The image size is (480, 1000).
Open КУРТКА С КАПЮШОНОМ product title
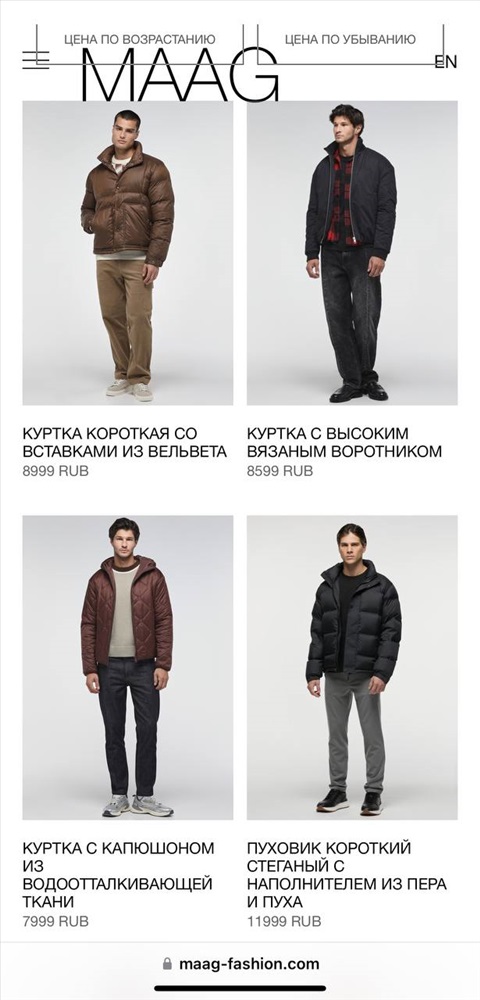119,875
